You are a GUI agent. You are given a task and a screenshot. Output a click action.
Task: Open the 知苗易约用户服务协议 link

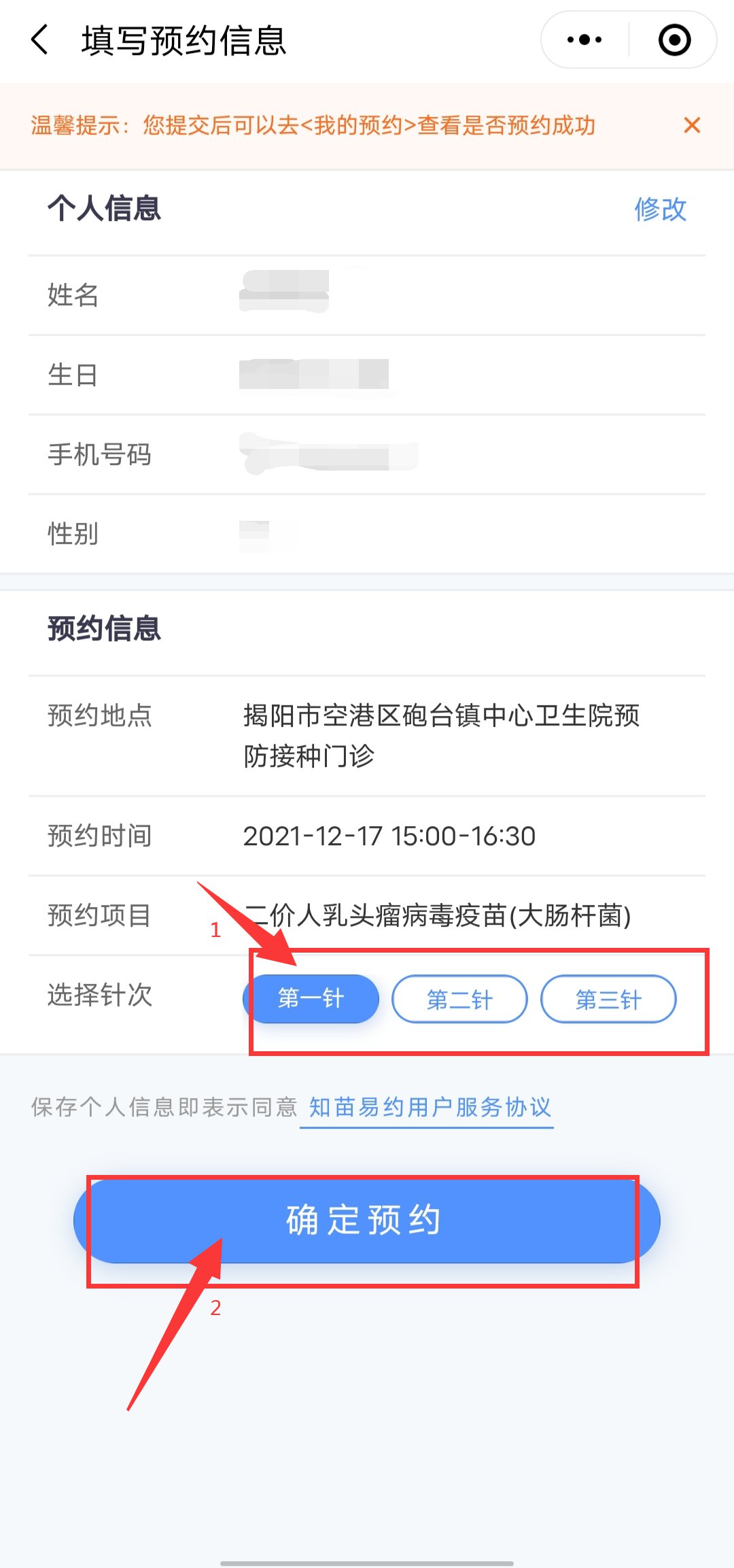point(430,1107)
